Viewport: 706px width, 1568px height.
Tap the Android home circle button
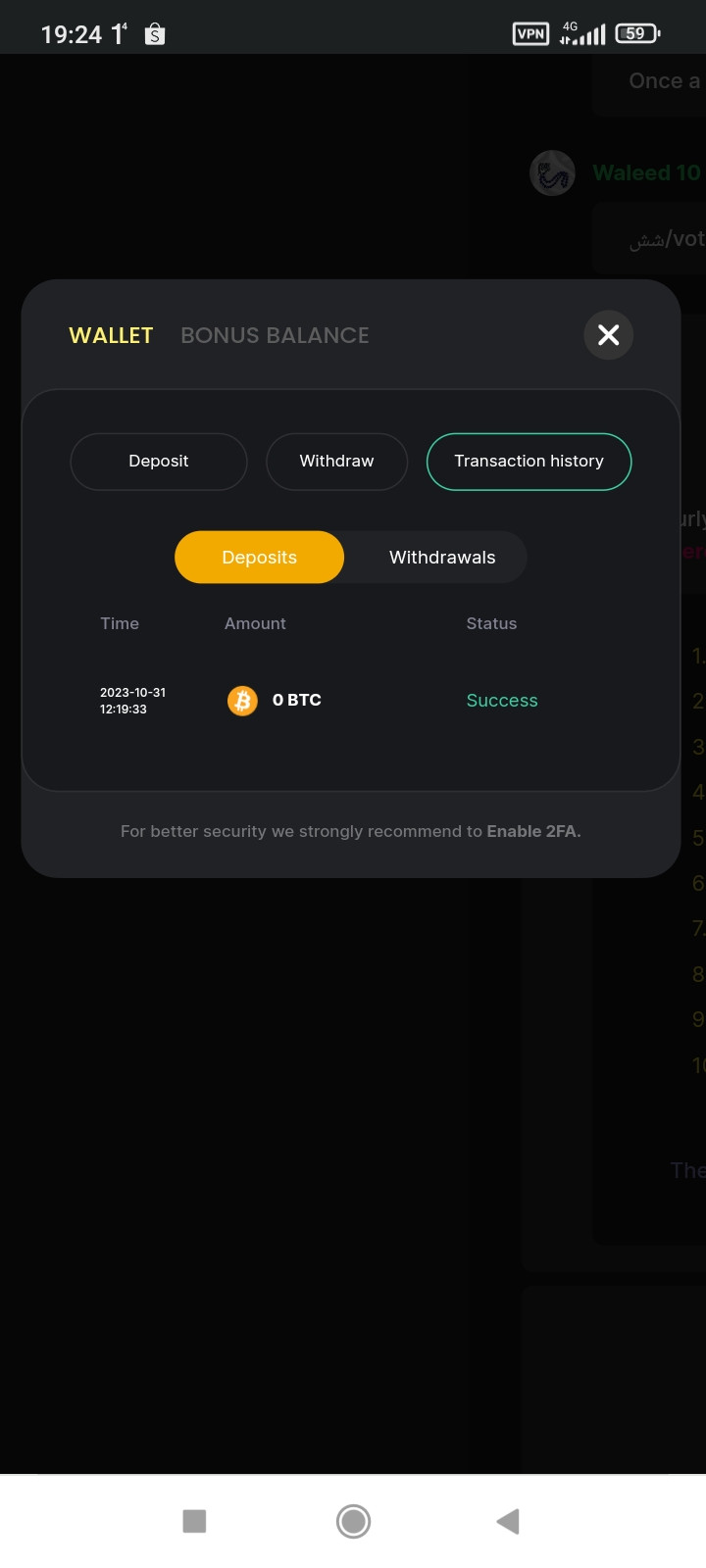point(353,1521)
